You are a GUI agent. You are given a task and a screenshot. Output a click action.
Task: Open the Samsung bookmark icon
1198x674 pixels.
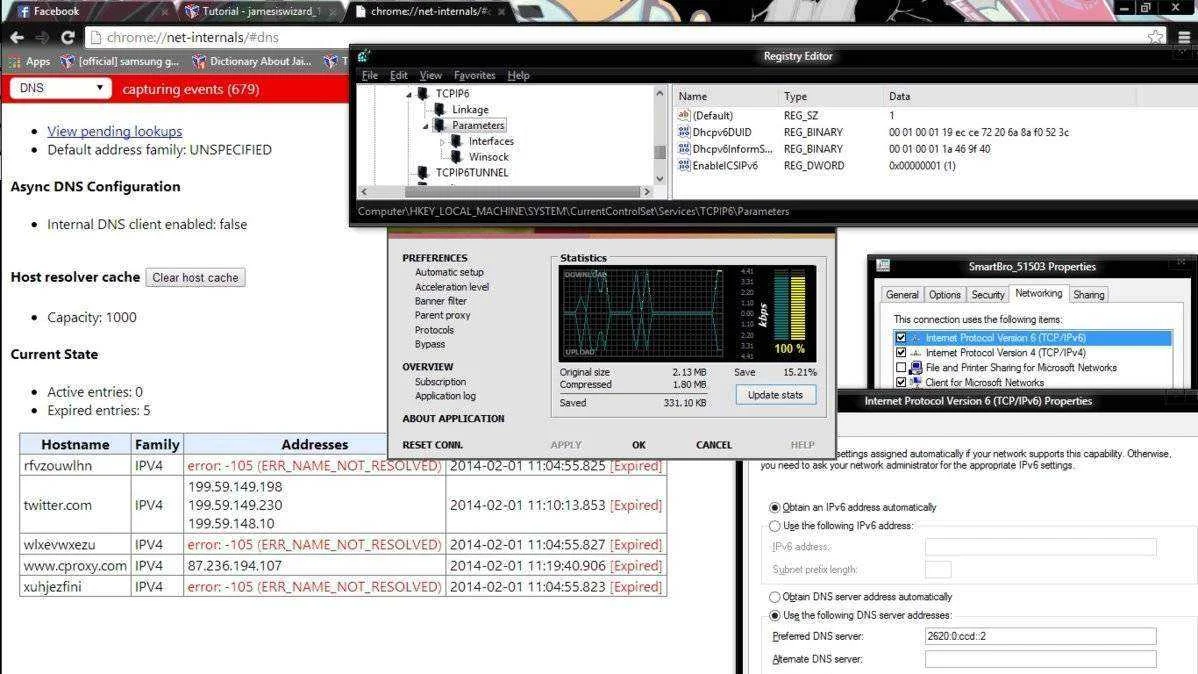67,61
